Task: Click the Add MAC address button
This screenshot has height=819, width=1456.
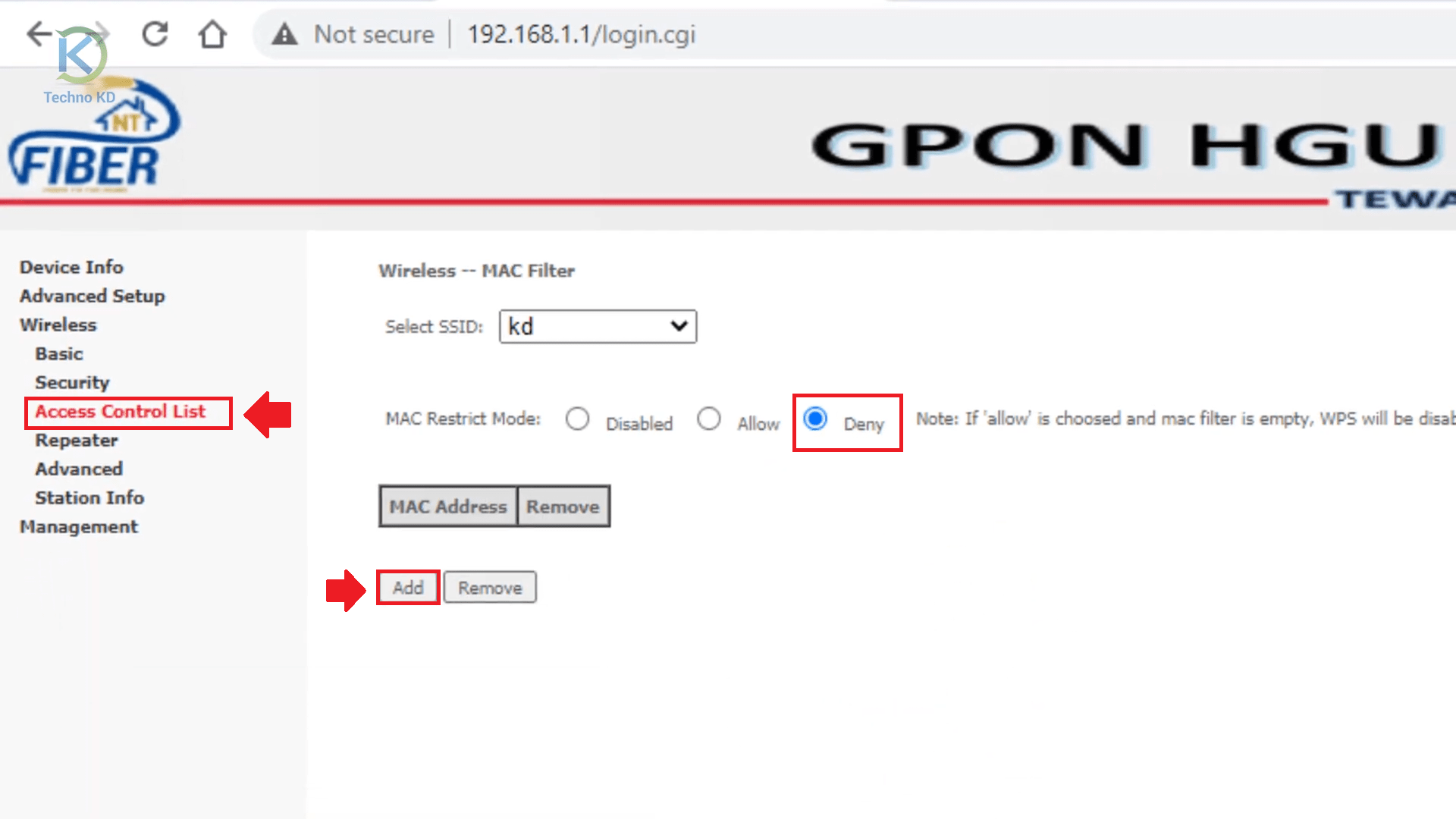Action: pos(407,588)
